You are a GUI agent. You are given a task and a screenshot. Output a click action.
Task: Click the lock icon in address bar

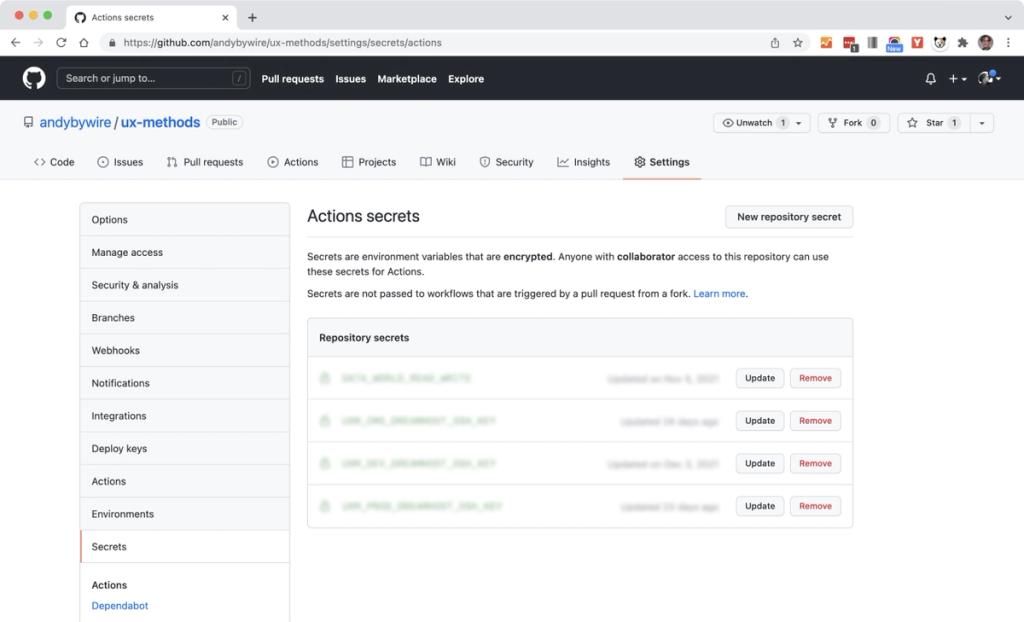pos(112,42)
